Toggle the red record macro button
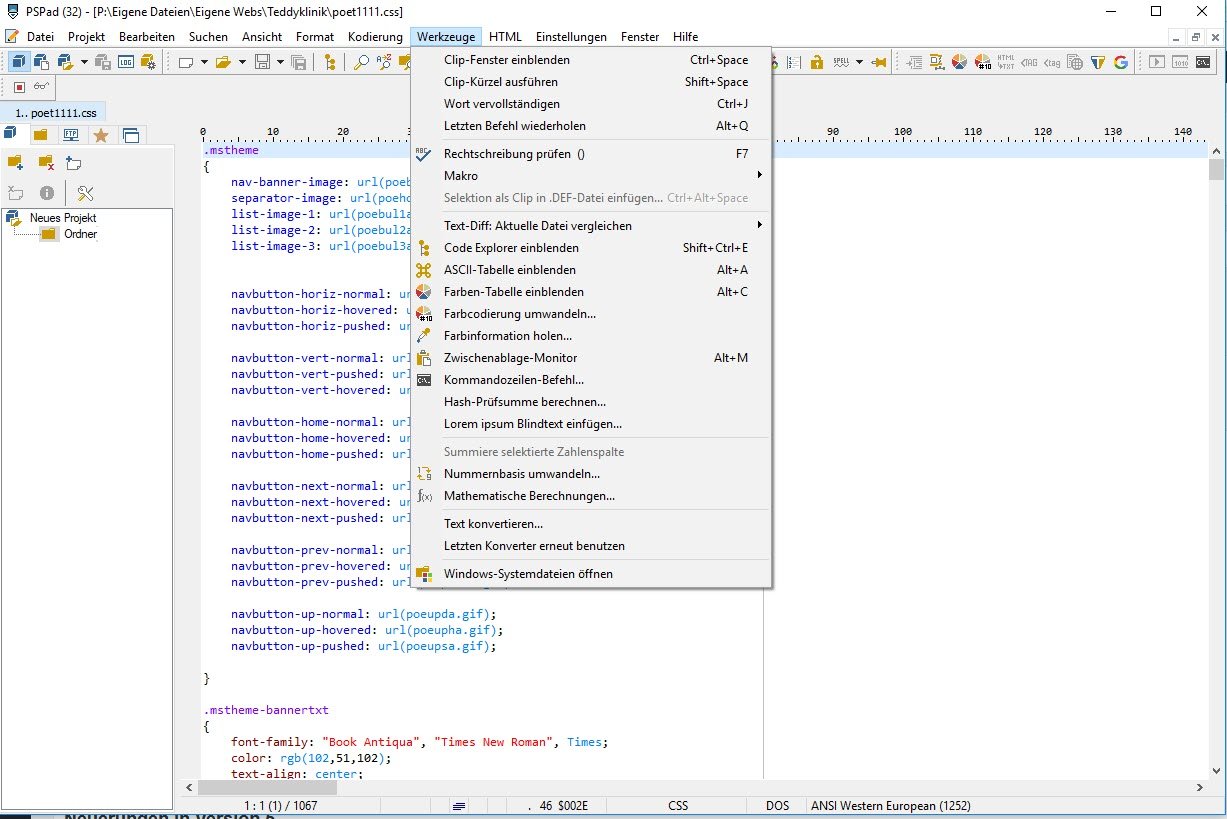Screen dimensions: 1227x819 (x=19, y=87)
